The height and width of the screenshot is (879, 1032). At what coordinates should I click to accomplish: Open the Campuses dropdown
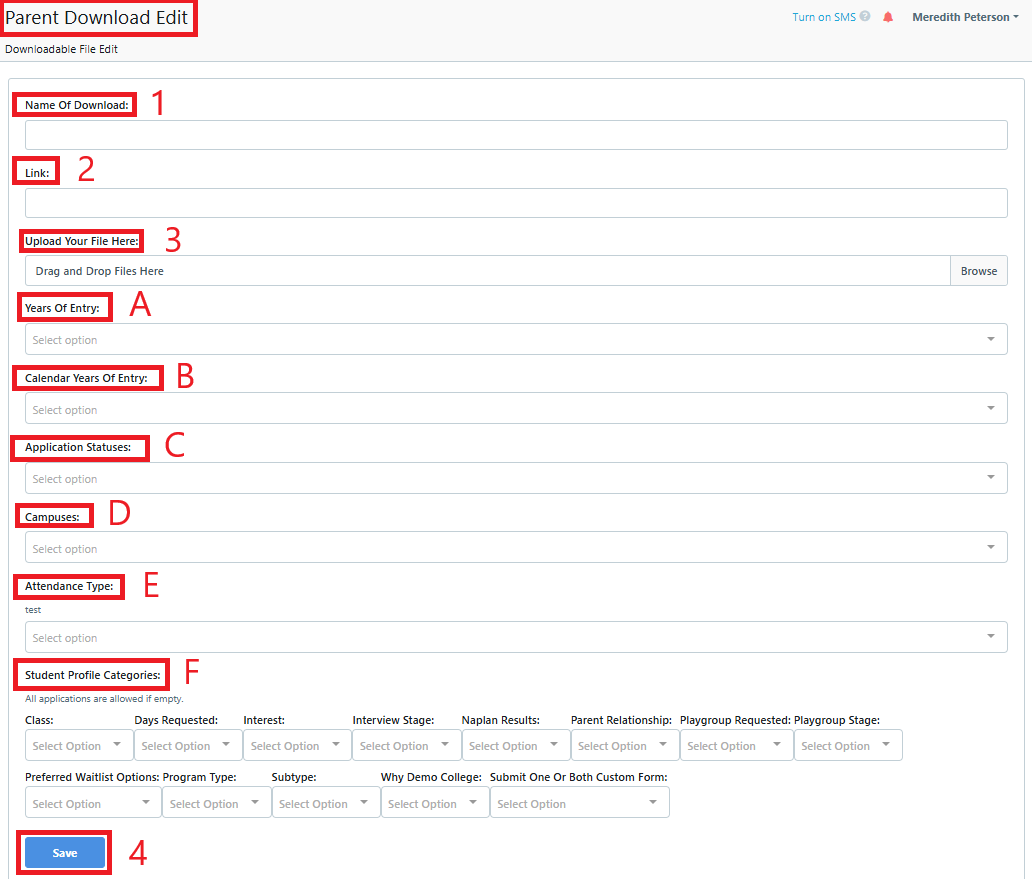pos(516,546)
